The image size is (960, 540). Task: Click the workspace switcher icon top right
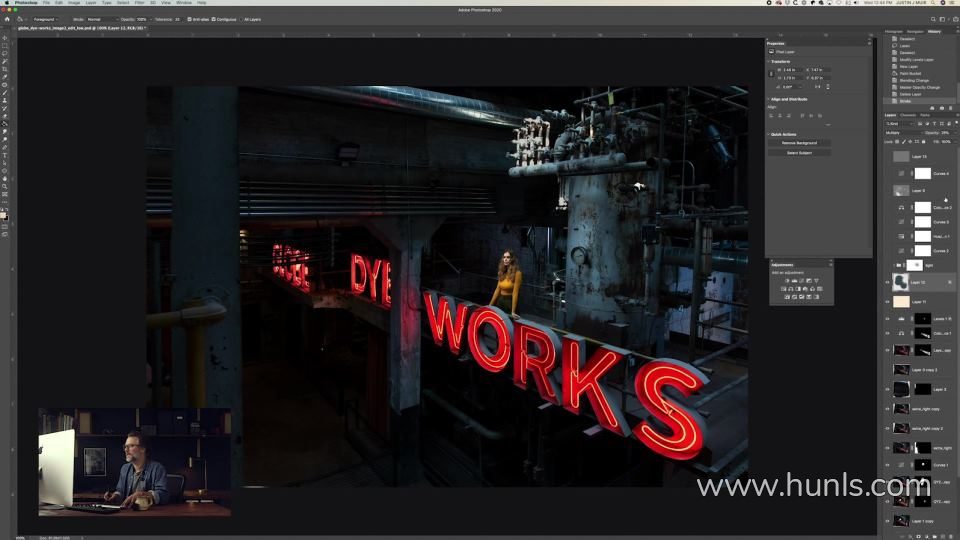[943, 19]
